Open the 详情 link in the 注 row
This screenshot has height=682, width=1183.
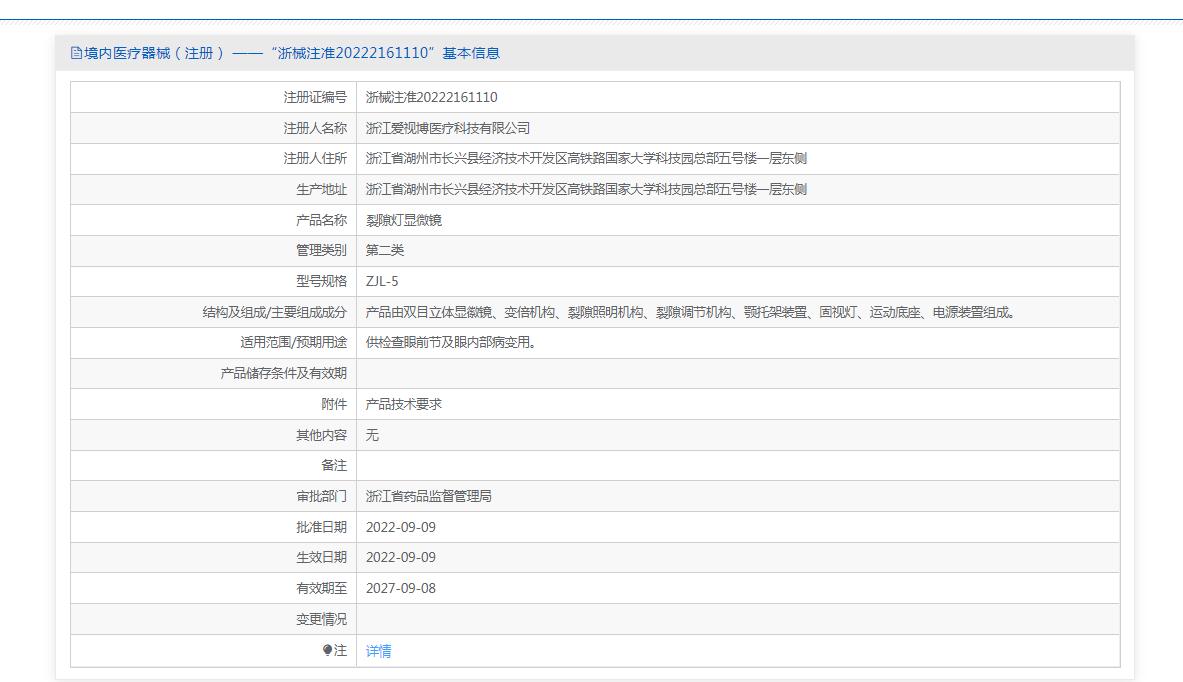pos(379,651)
